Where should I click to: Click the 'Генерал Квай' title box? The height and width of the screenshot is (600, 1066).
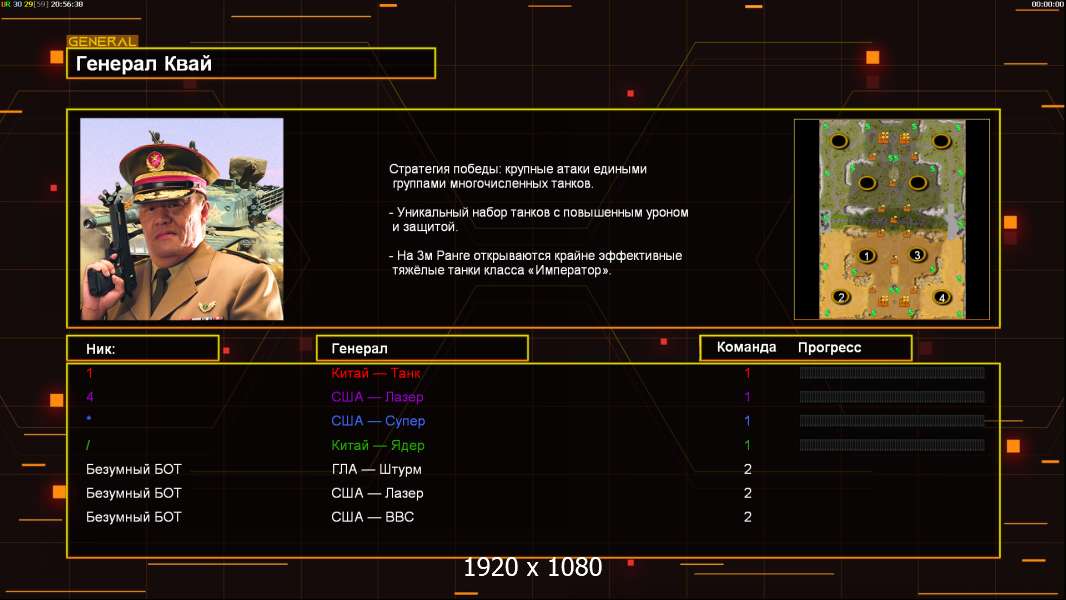pos(250,64)
